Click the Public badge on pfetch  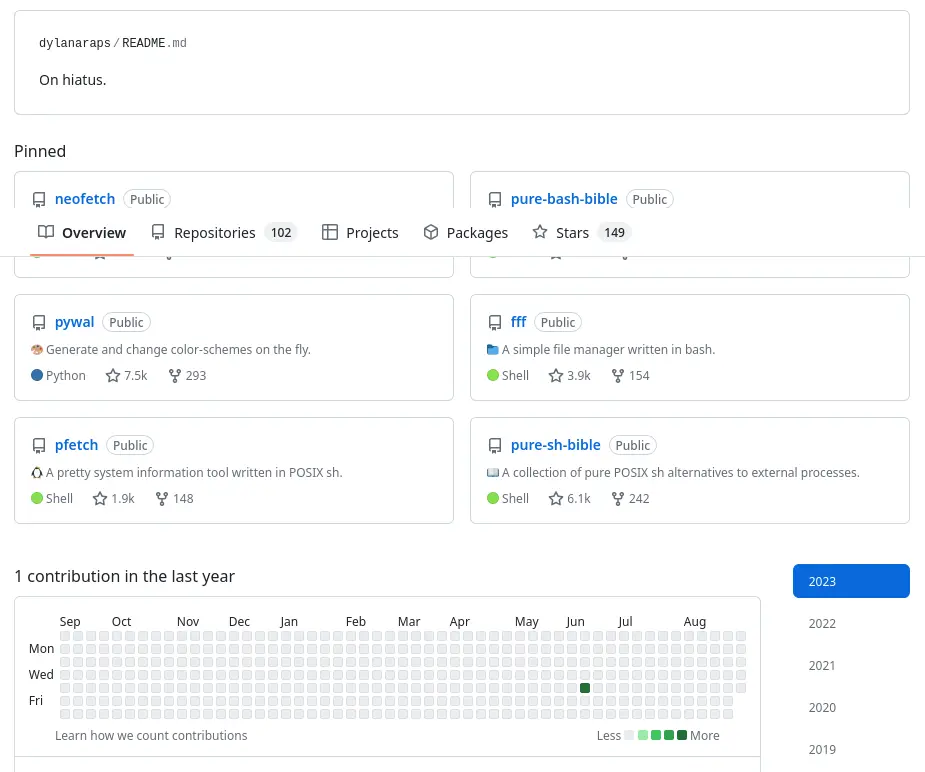click(x=130, y=445)
